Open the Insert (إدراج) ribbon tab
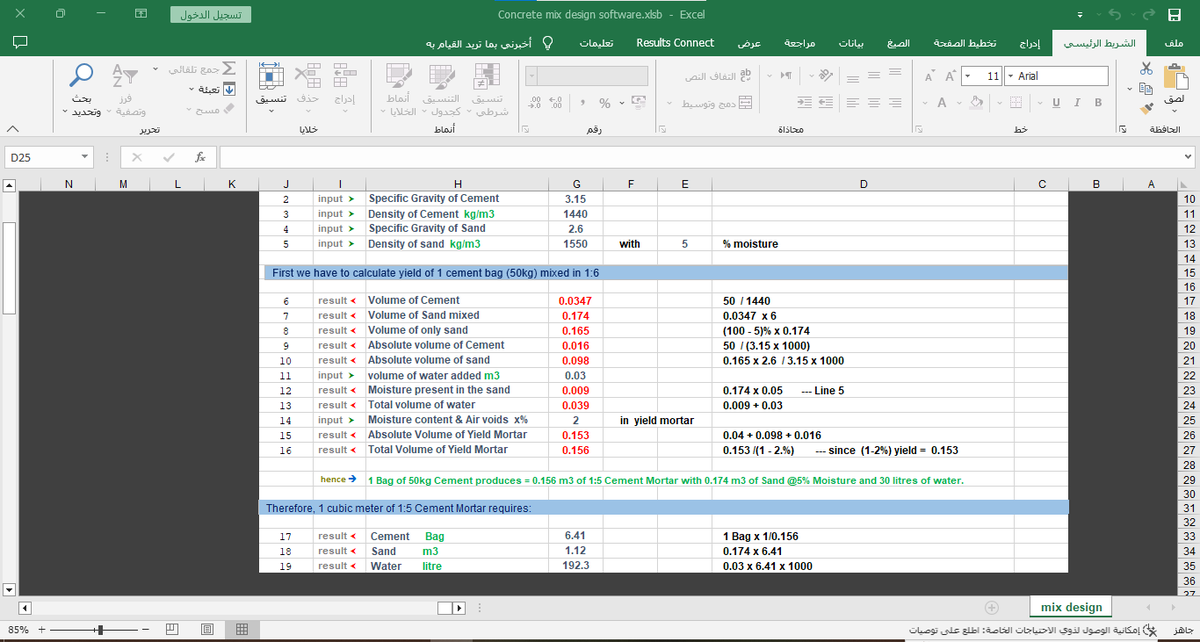 [x=1029, y=43]
